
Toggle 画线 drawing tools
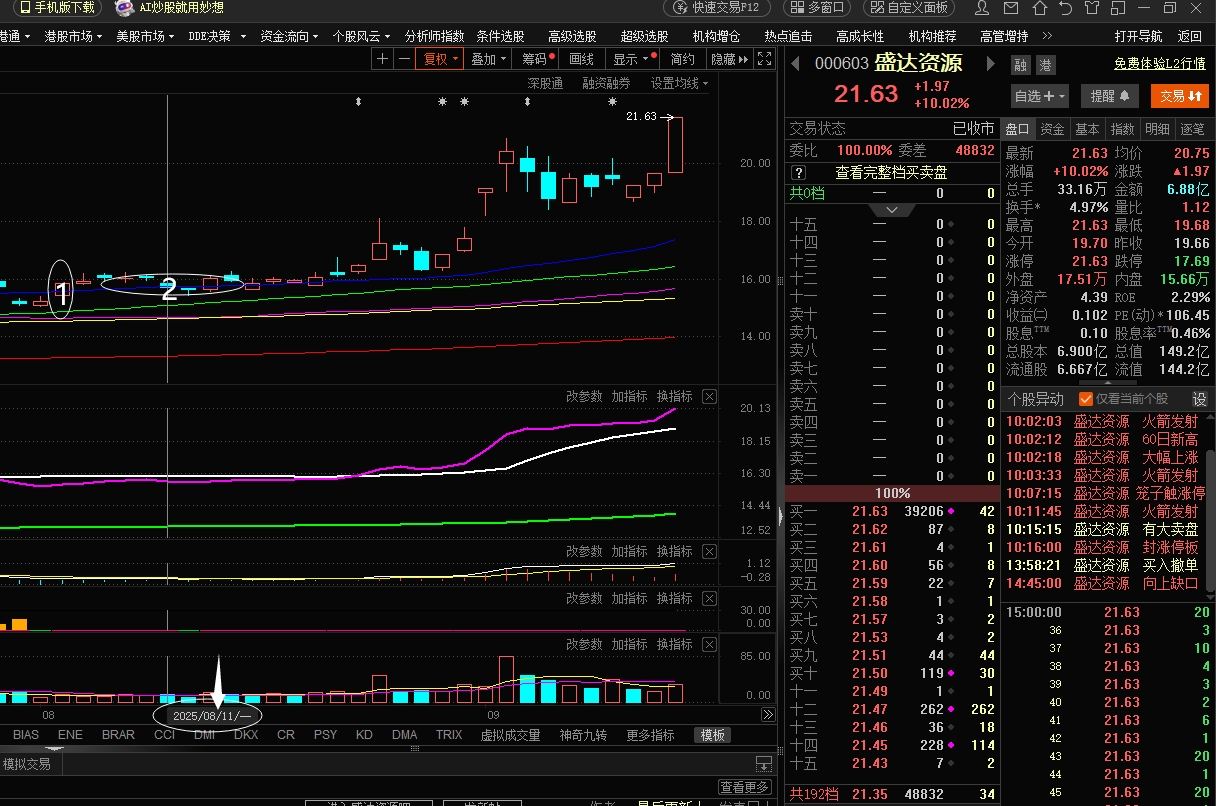click(x=582, y=59)
